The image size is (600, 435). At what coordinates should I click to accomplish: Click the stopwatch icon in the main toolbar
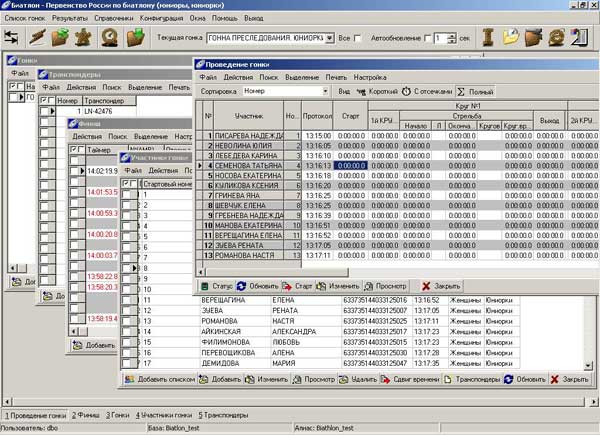pyautogui.click(x=110, y=37)
